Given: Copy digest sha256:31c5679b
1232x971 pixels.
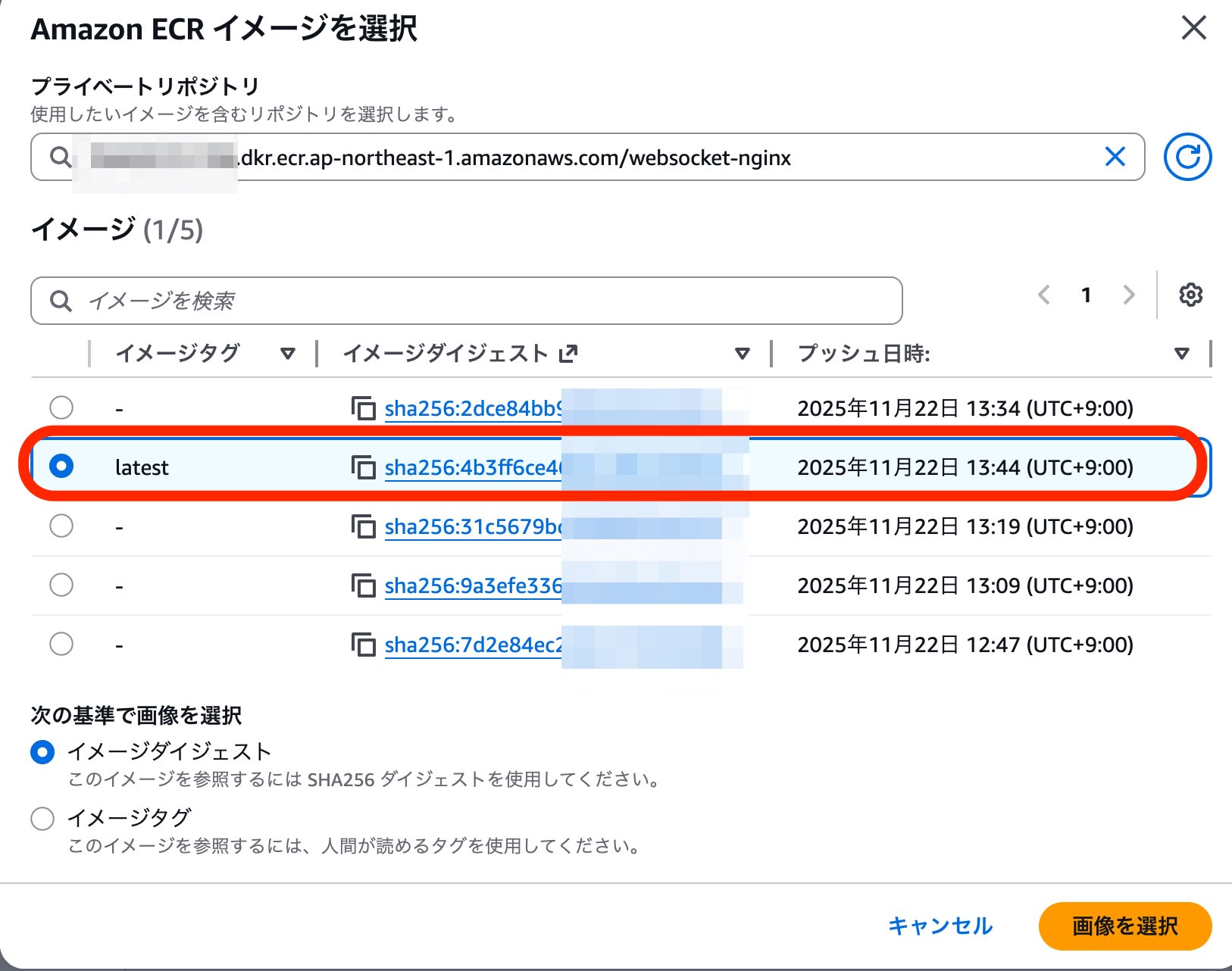Looking at the screenshot, I should click(x=364, y=526).
